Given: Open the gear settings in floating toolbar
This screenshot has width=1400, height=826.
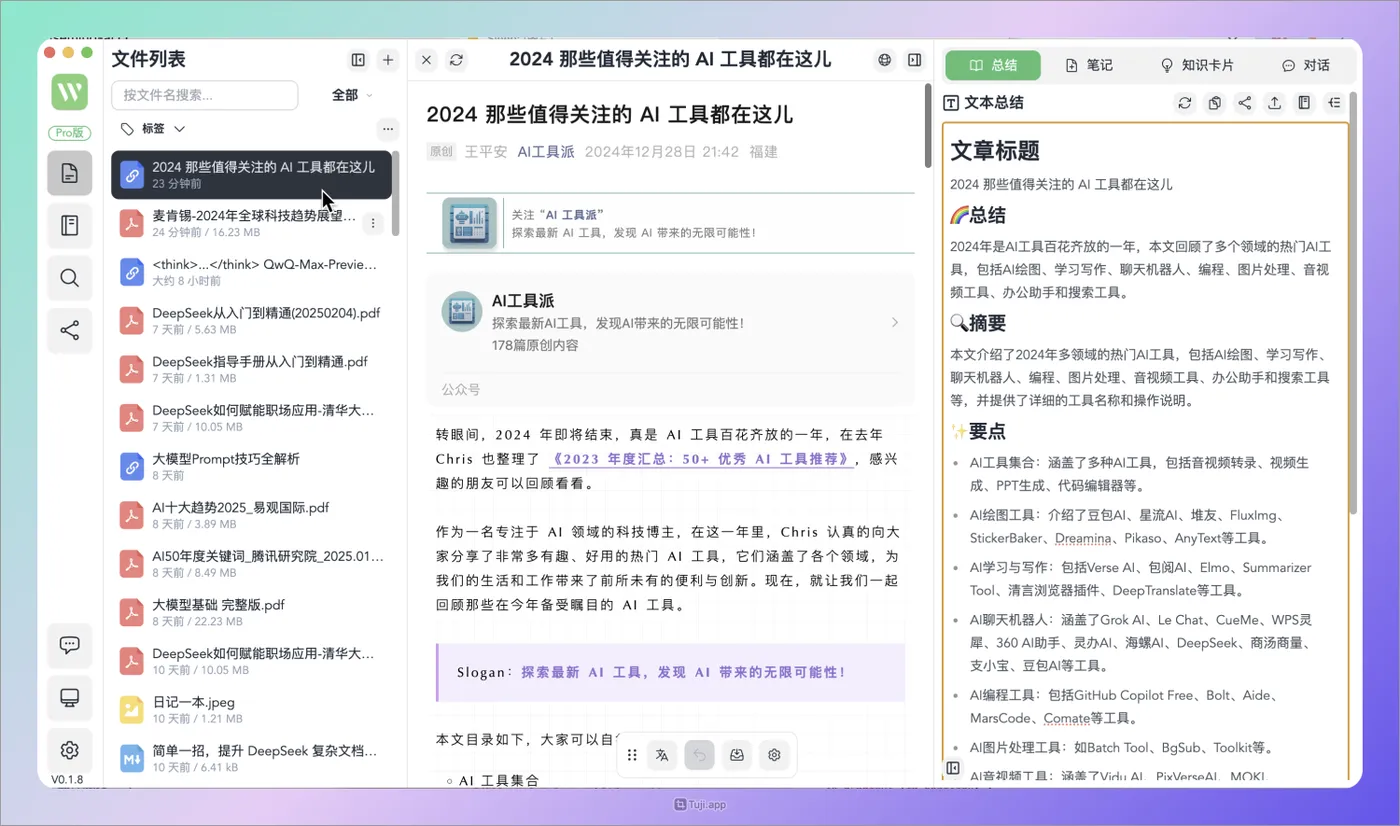Looking at the screenshot, I should (x=774, y=756).
